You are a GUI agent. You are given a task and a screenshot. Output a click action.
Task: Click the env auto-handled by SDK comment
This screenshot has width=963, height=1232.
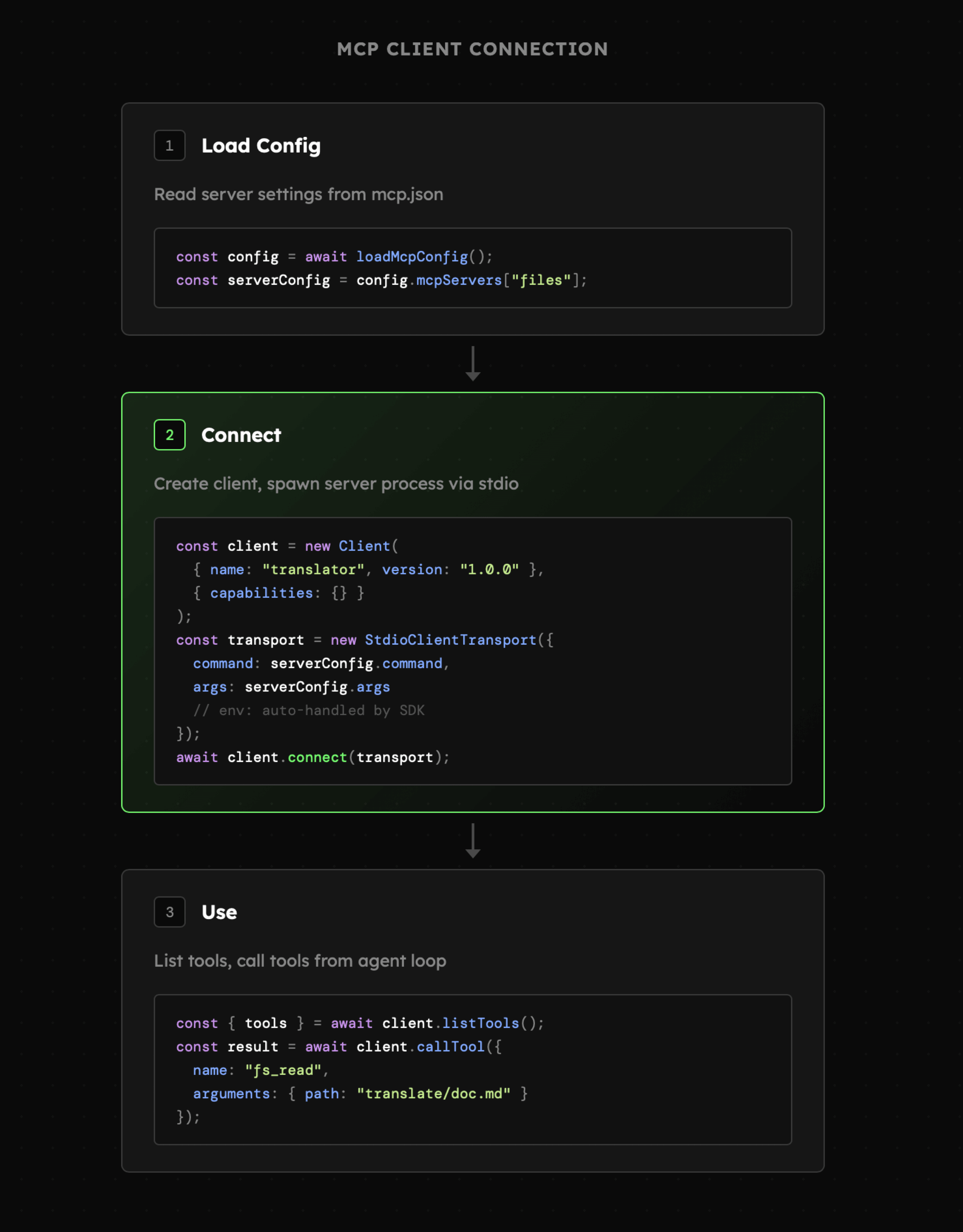pyautogui.click(x=309, y=710)
